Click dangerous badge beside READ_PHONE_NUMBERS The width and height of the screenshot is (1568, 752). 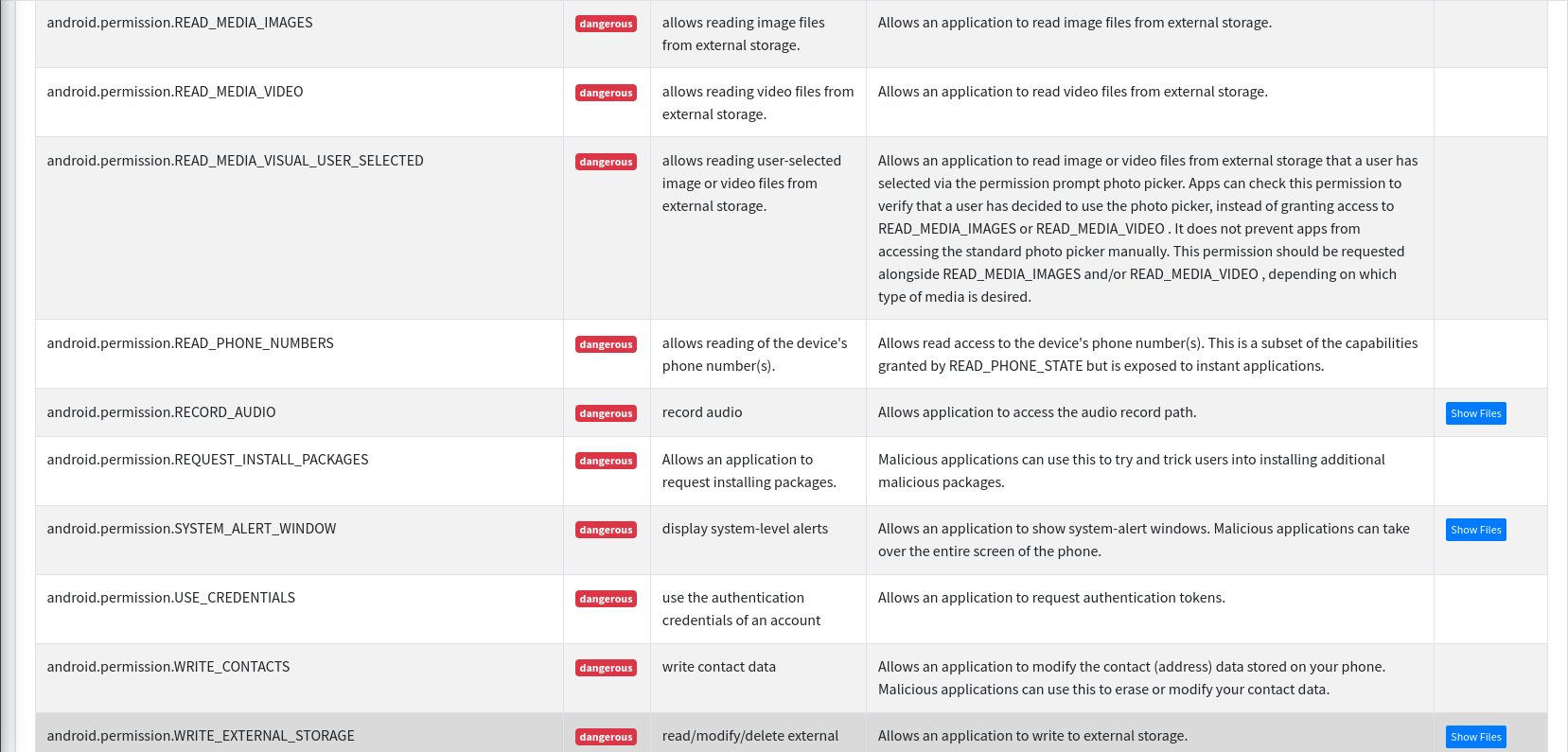(606, 344)
